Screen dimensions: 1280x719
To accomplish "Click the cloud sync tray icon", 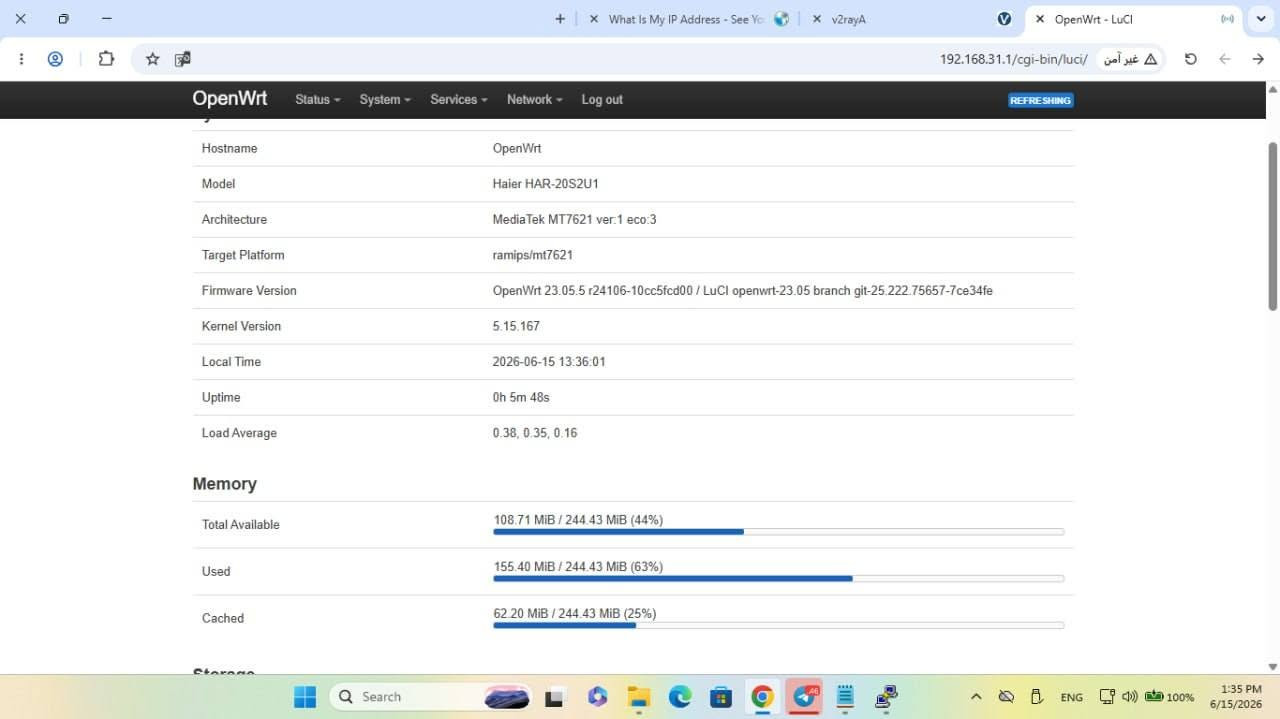I will (x=1007, y=697).
